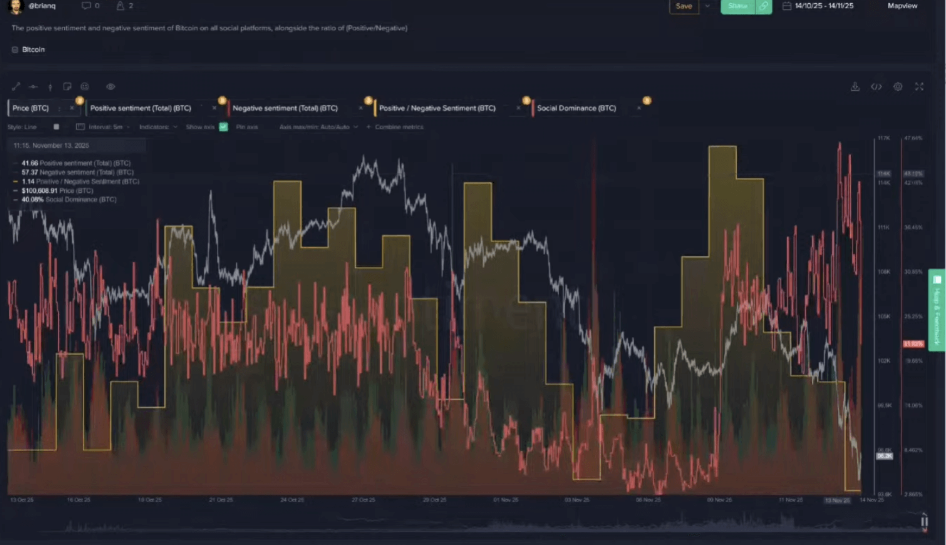Open chart settings gear icon
946x545 pixels.
point(898,87)
